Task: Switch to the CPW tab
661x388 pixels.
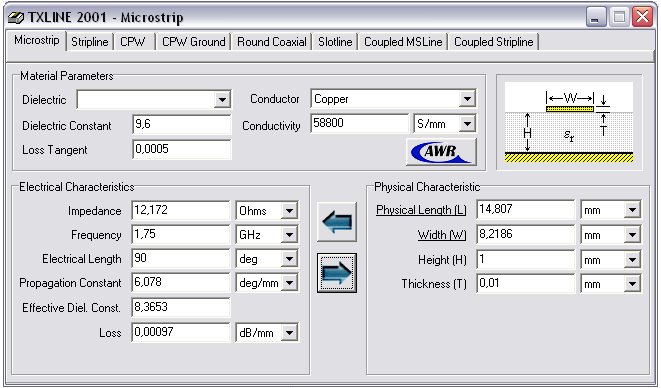Action: click(133, 42)
